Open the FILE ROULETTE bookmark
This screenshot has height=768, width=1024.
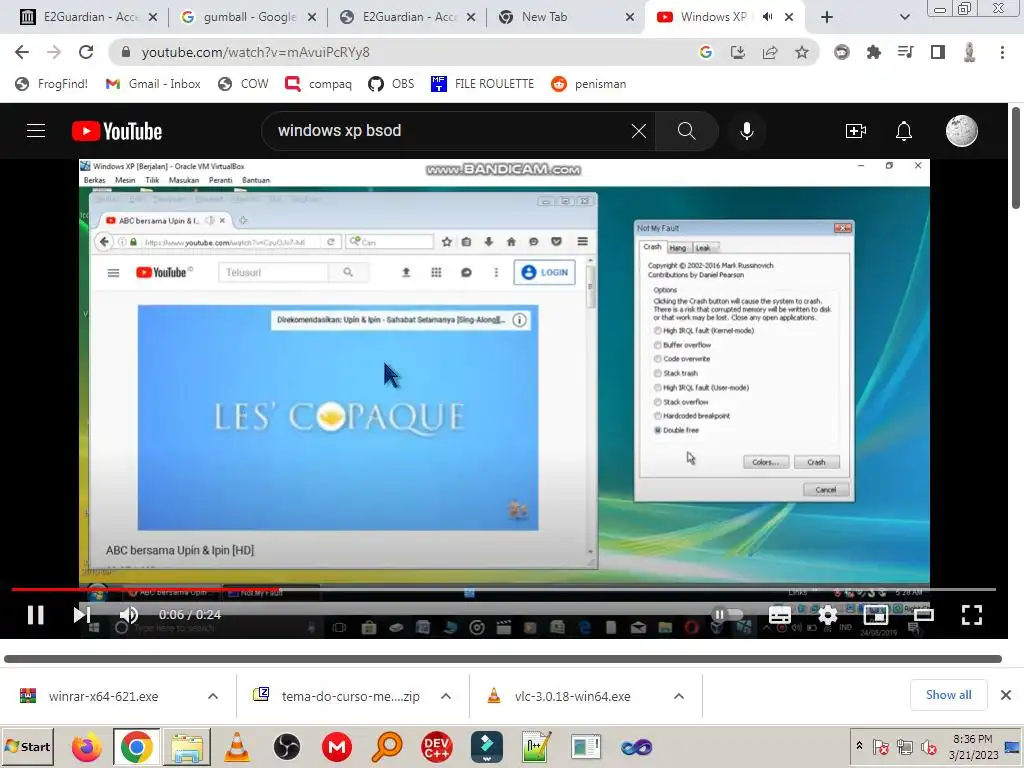click(482, 84)
